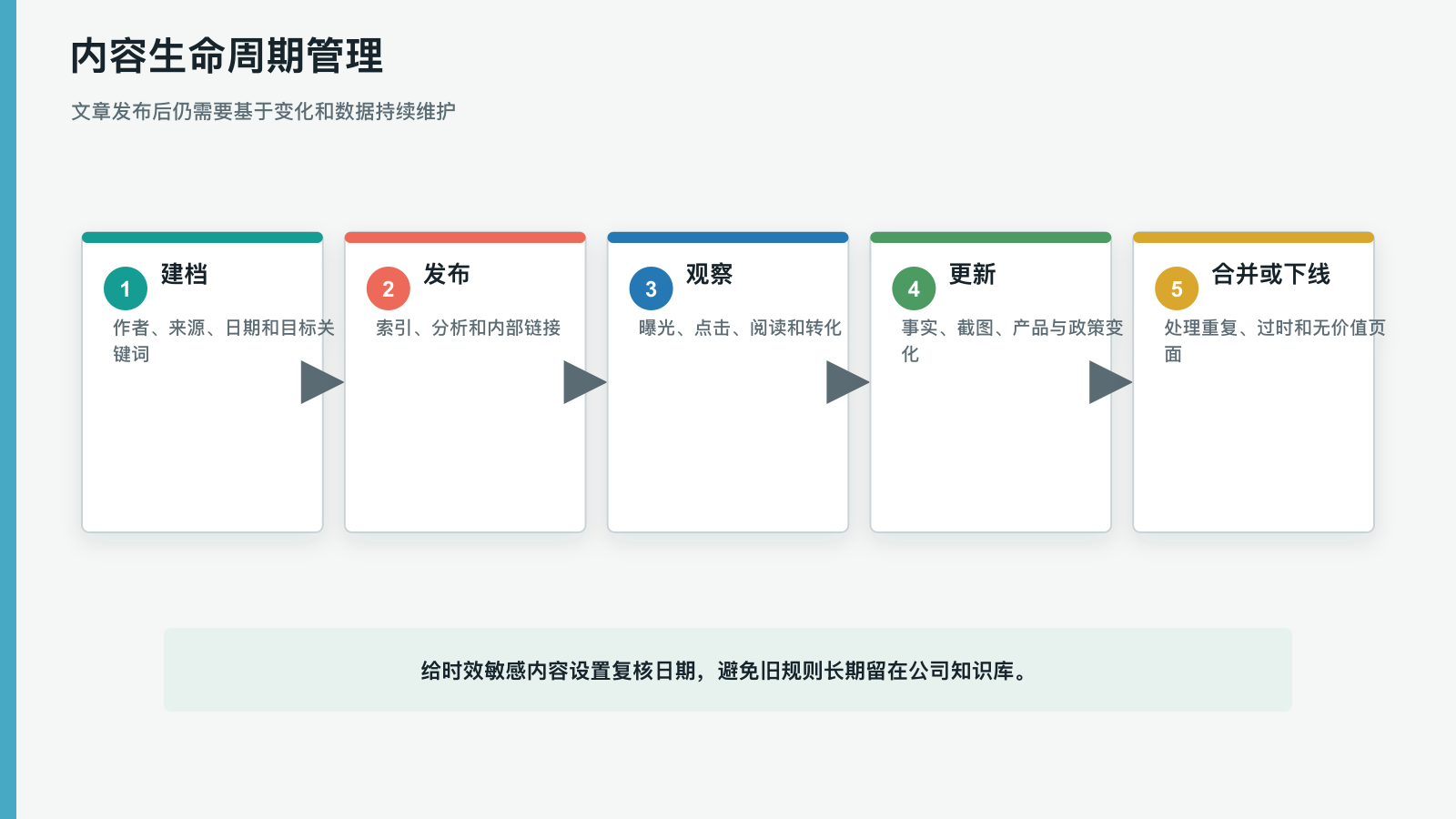Click the teal number 1 circle
Viewport: 1456px width, 819px height.
click(126, 288)
